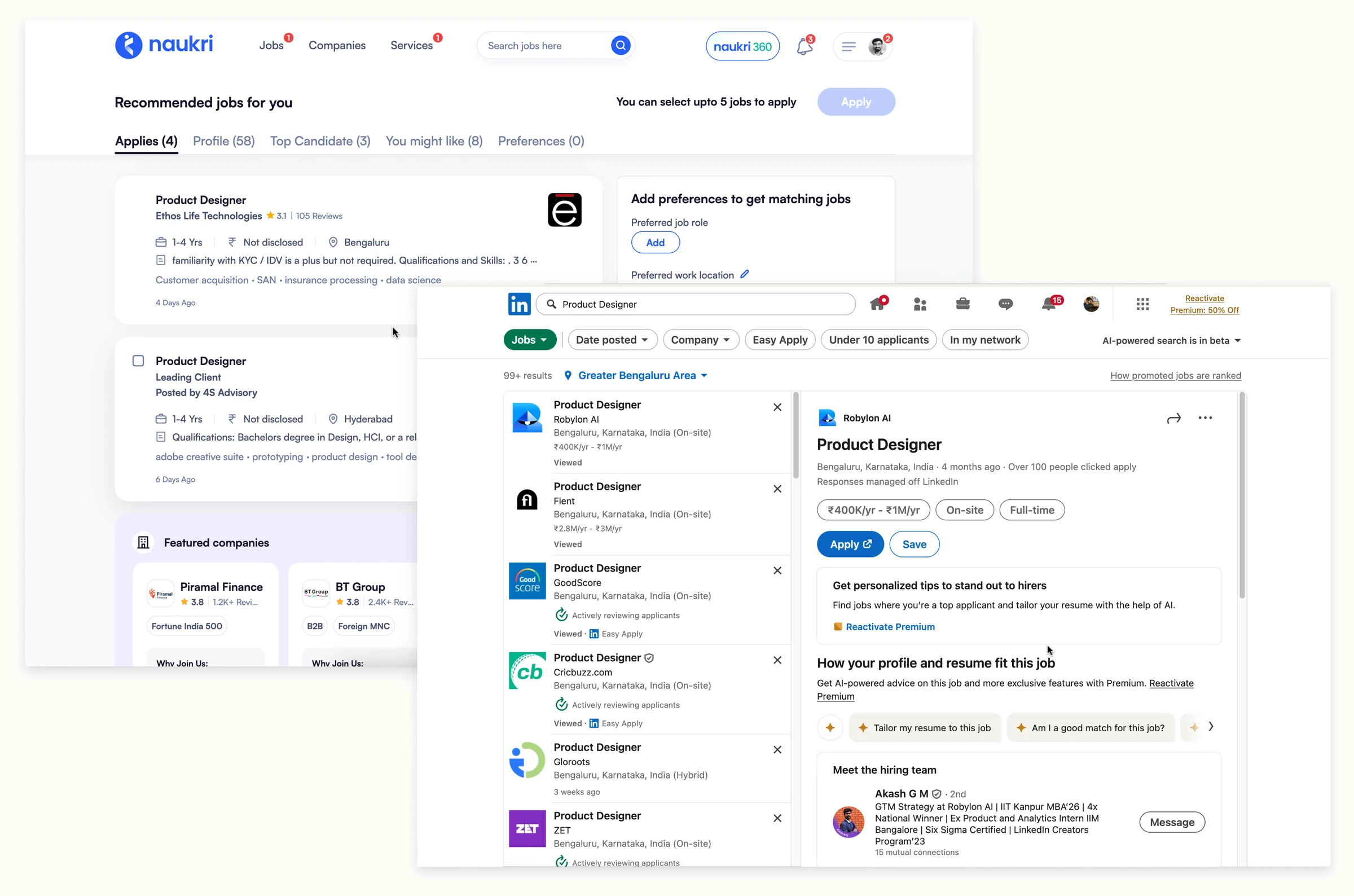The height and width of the screenshot is (896, 1354).
Task: Open LinkedIn apps grid icon
Action: pos(1142,304)
